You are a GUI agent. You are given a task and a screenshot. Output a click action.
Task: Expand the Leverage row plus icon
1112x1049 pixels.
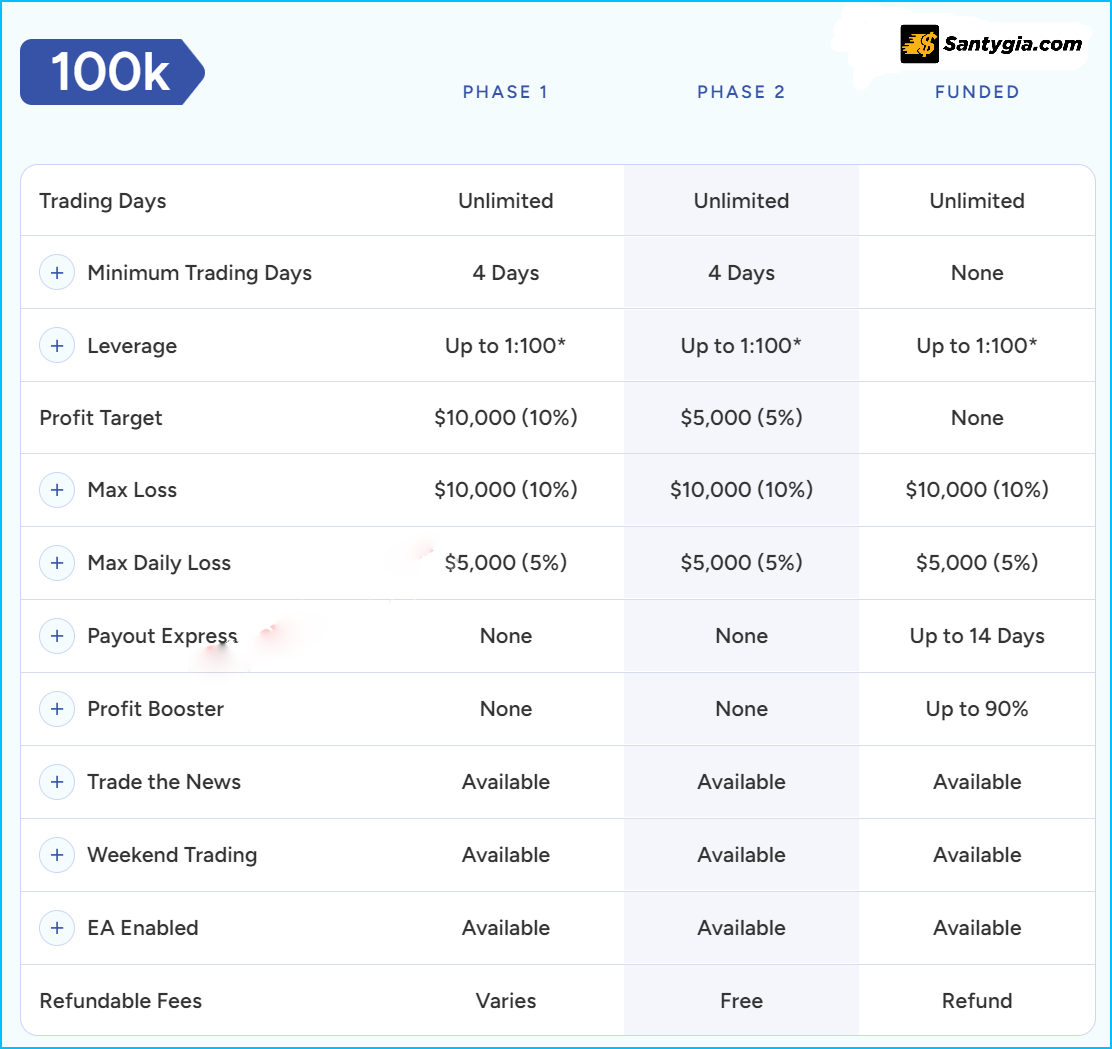pos(57,346)
